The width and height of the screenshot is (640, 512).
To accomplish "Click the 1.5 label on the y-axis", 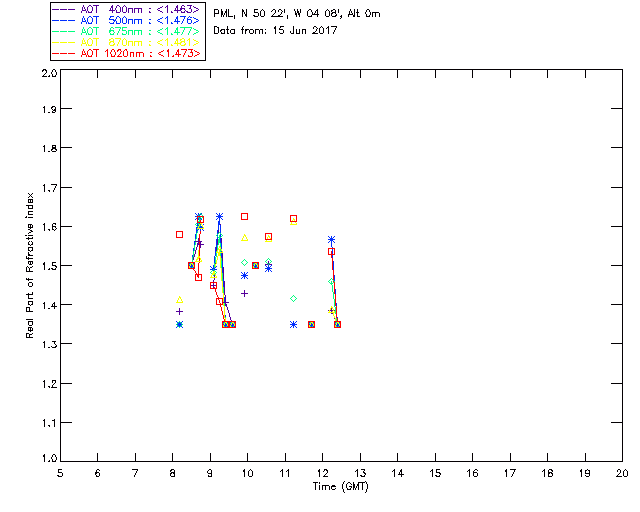I will 49,267.
